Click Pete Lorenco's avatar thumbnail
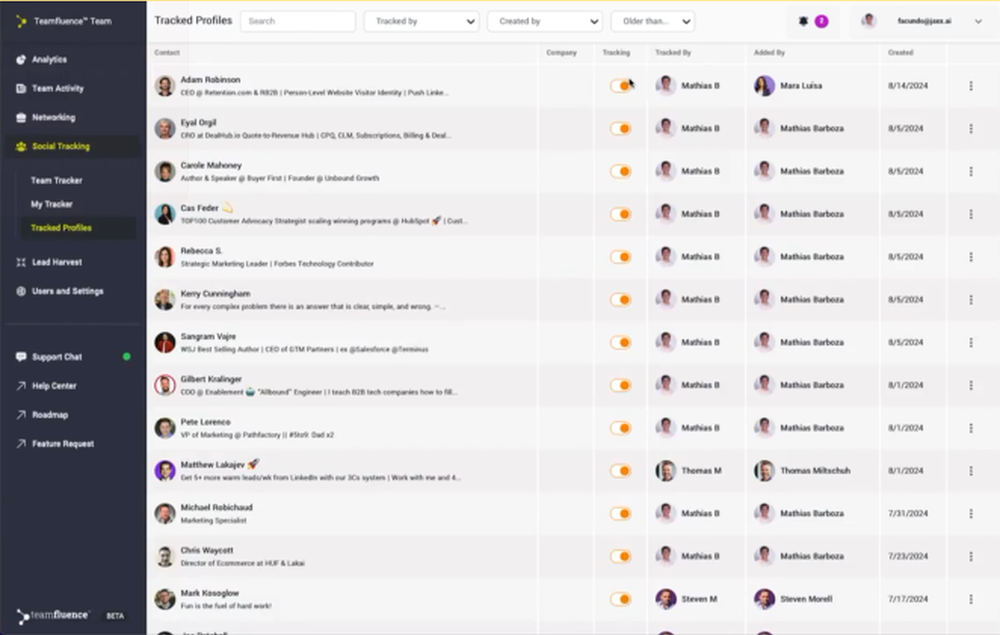Image resolution: width=1000 pixels, height=635 pixels. coord(165,428)
